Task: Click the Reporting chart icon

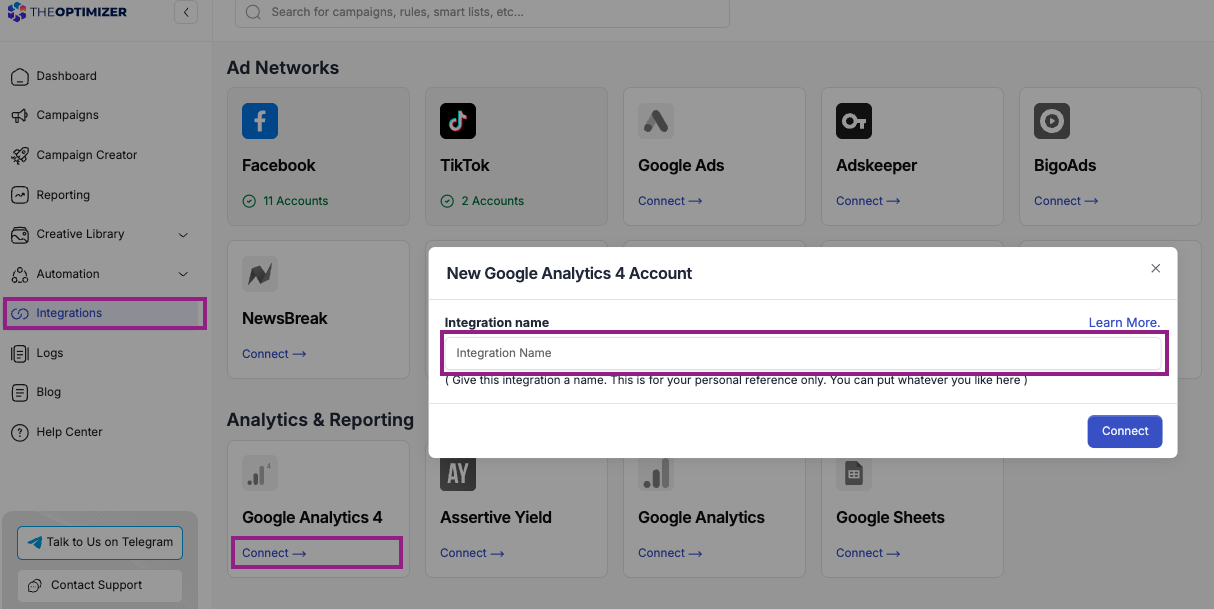Action: [19, 195]
